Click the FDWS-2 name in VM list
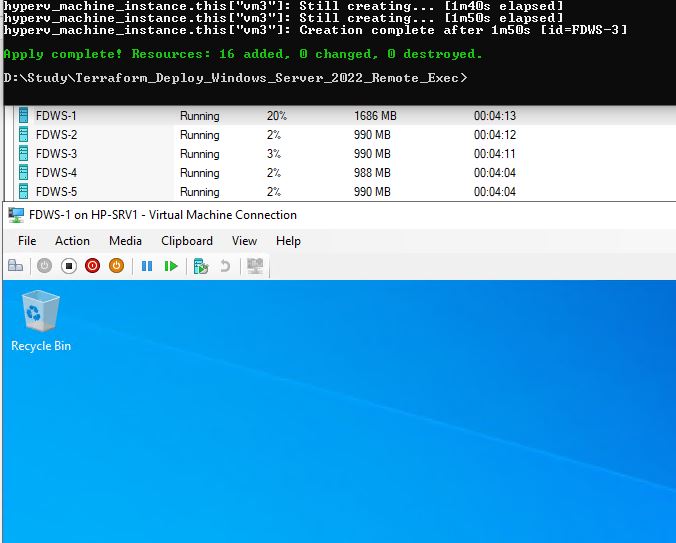Viewport: 676px width, 543px height. (x=56, y=134)
